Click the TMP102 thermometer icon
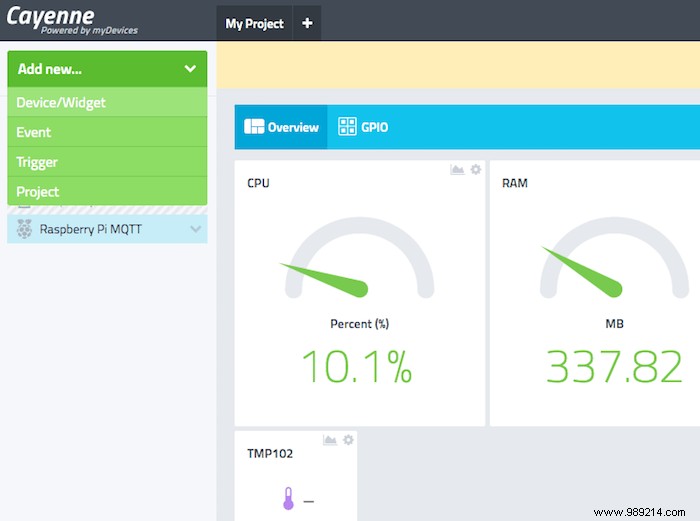The width and height of the screenshot is (700, 521). (288, 498)
